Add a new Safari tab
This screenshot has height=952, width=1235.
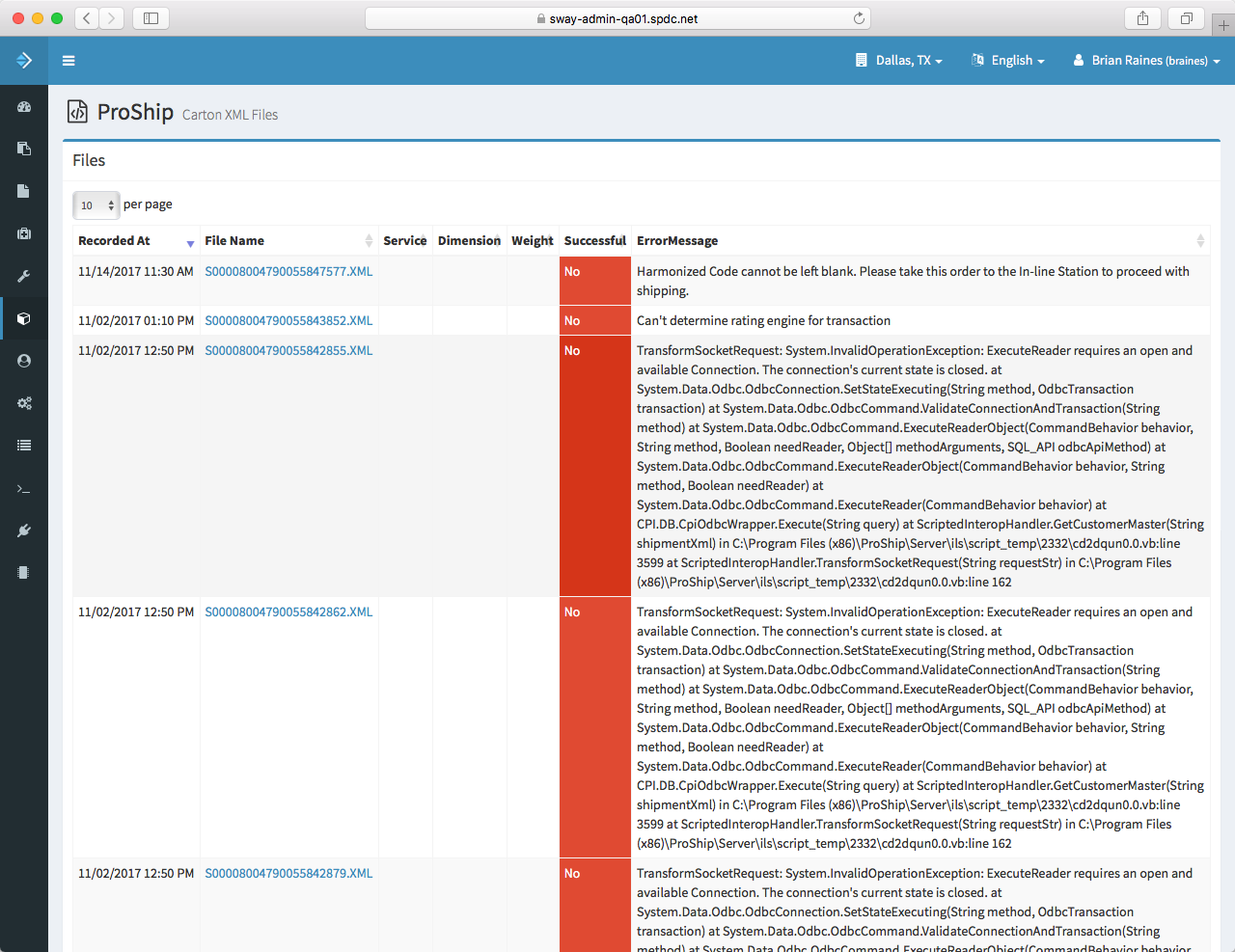point(1223,24)
